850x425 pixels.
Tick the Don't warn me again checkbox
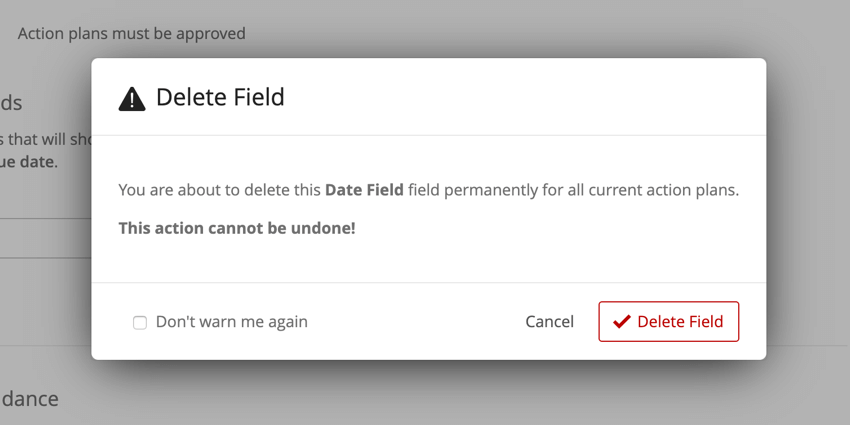coord(140,323)
